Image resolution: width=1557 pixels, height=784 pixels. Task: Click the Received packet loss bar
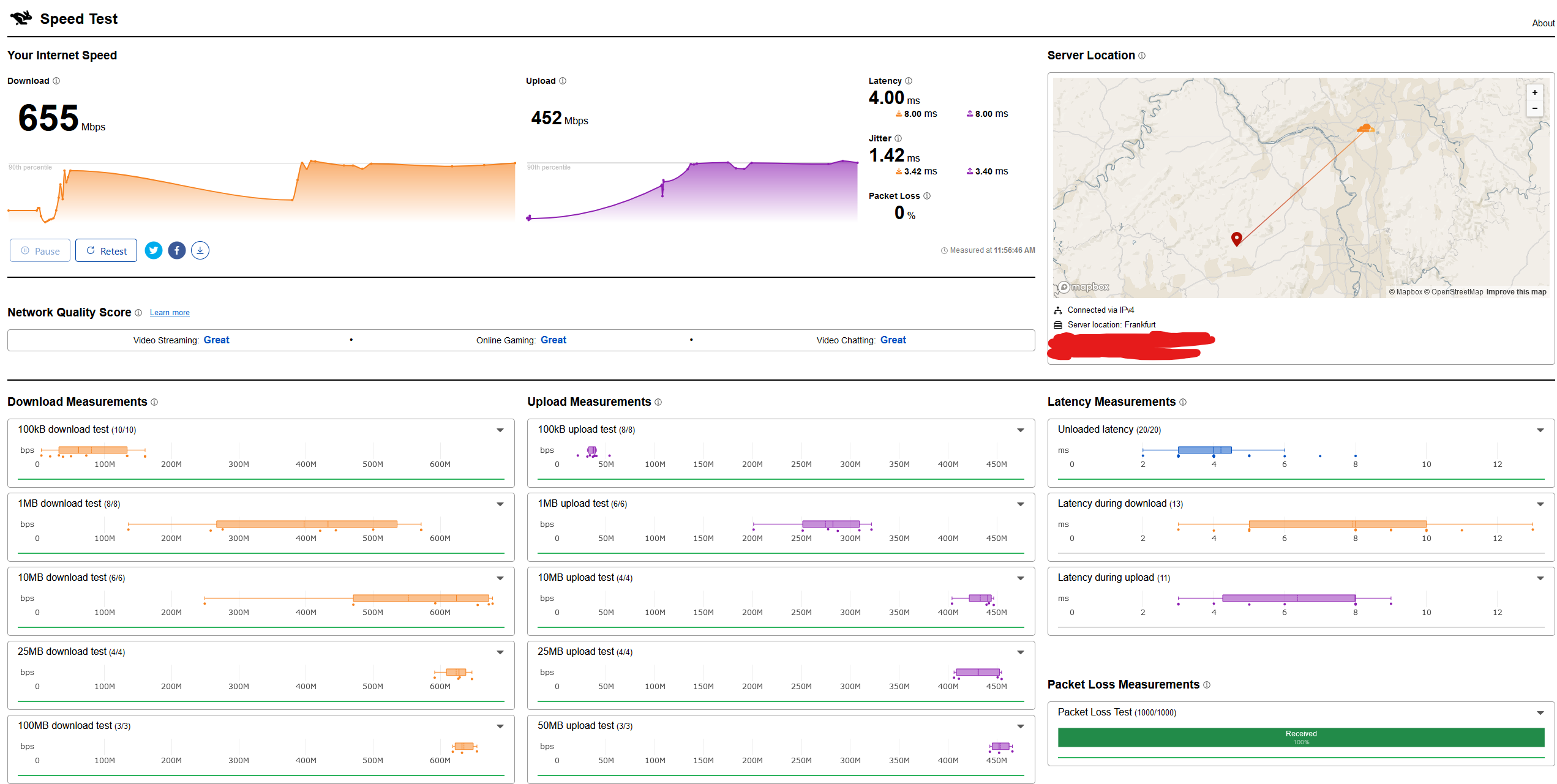click(1301, 737)
